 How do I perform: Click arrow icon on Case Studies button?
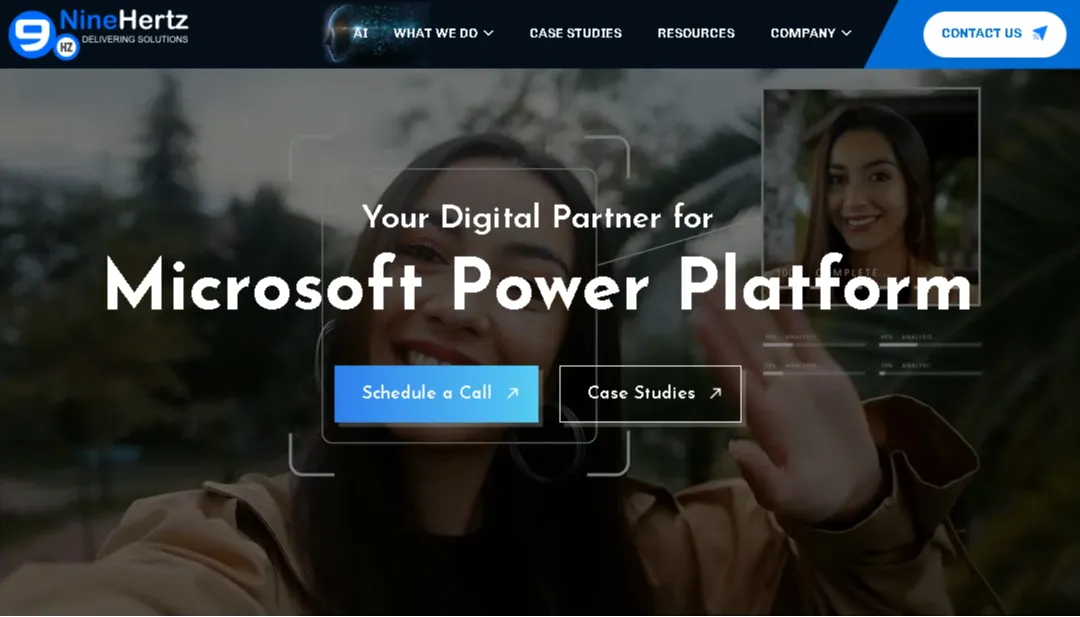pos(716,393)
